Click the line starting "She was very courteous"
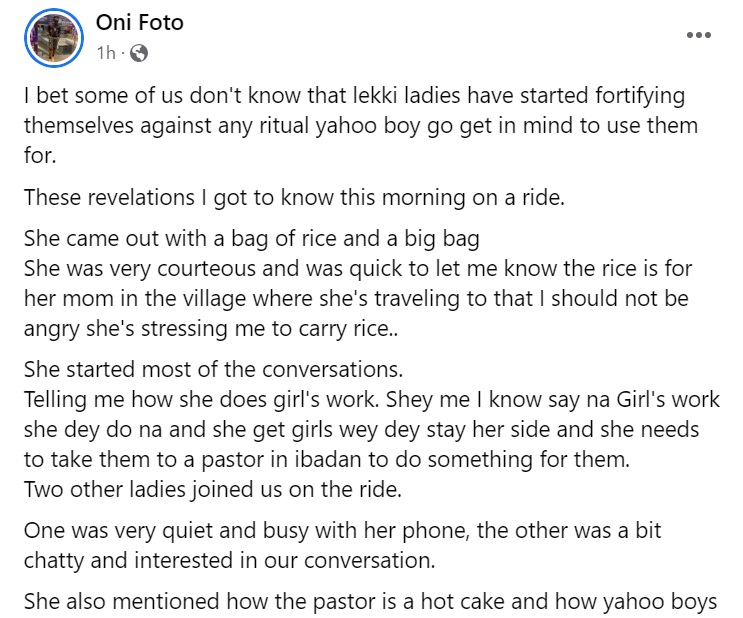 click(357, 271)
